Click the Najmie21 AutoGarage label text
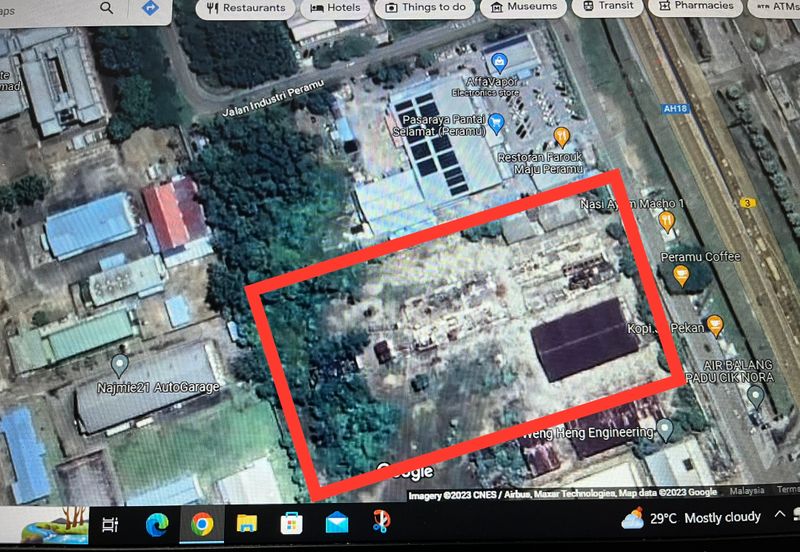 click(158, 387)
